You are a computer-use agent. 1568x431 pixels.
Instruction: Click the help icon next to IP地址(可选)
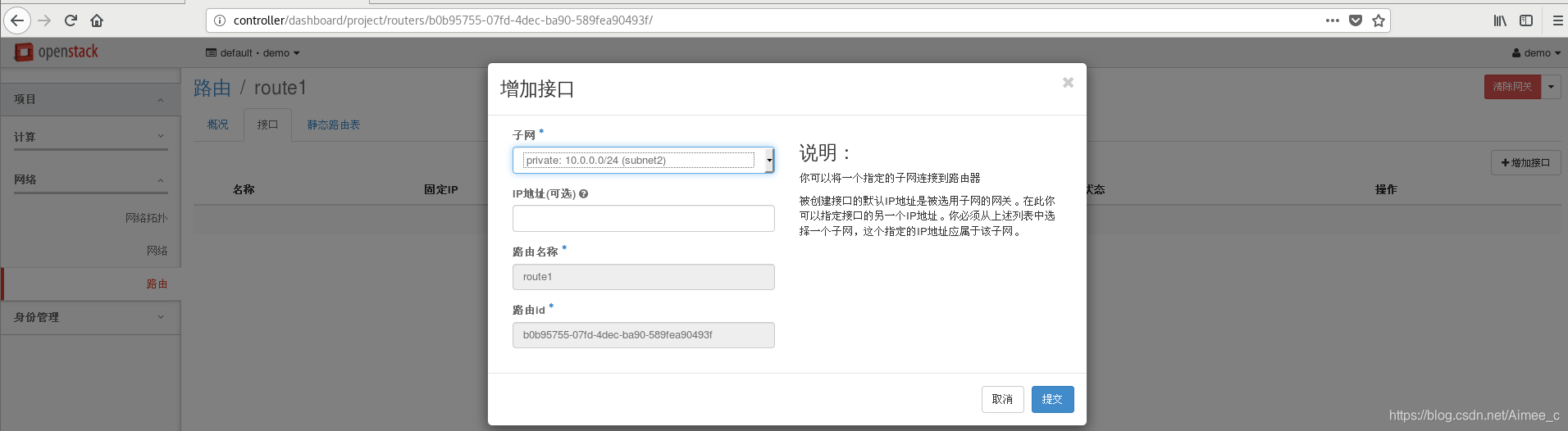(x=583, y=194)
